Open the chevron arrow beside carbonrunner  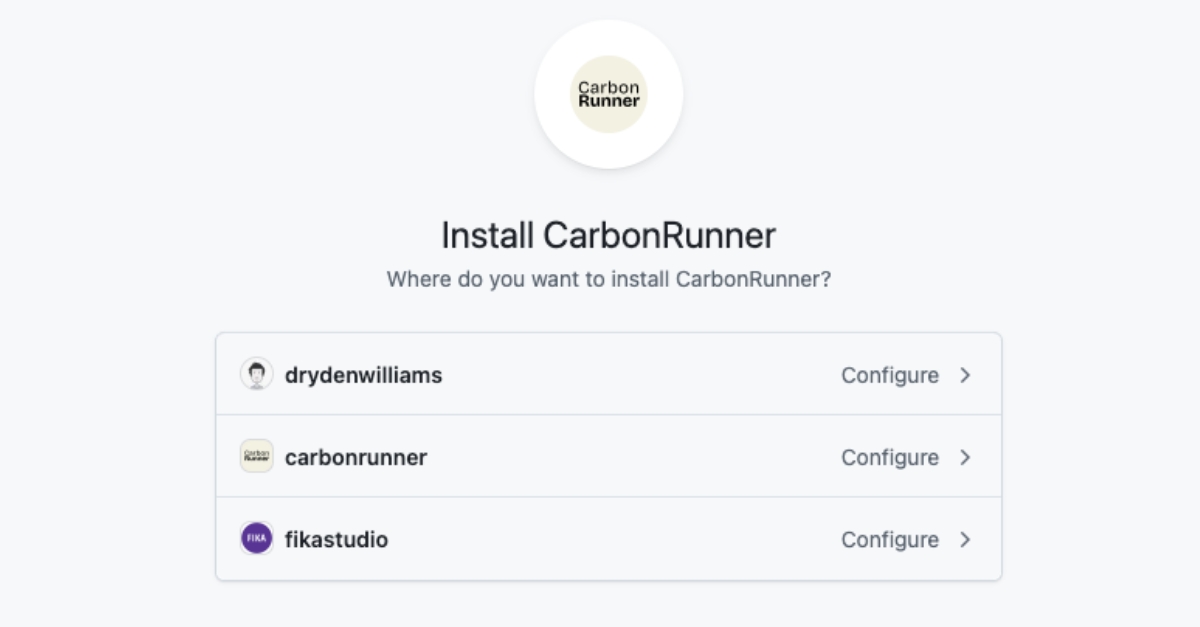(965, 457)
